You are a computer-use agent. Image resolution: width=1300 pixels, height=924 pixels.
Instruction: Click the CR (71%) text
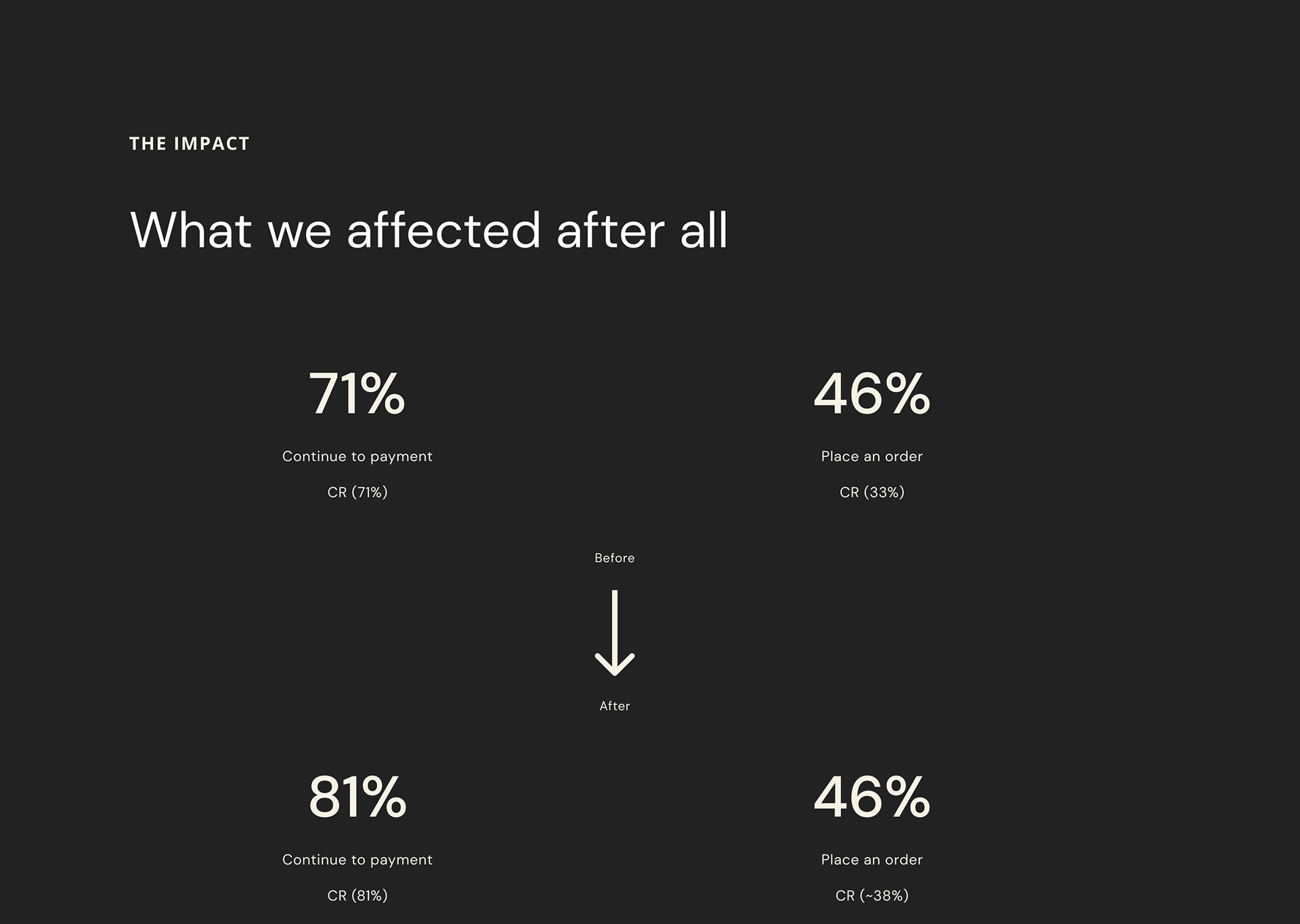click(x=357, y=492)
